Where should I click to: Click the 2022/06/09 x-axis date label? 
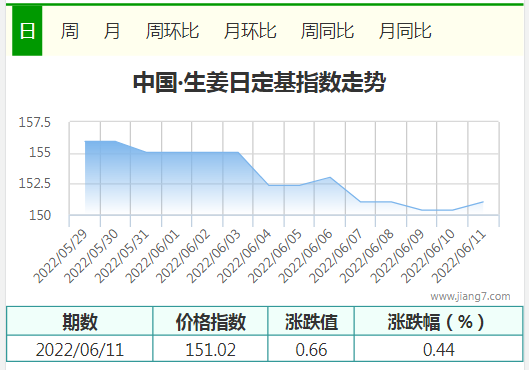(397, 256)
